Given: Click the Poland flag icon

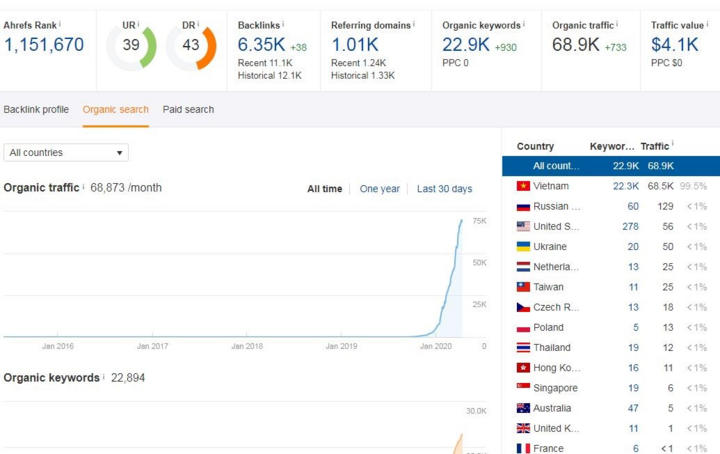Looking at the screenshot, I should (x=523, y=328).
